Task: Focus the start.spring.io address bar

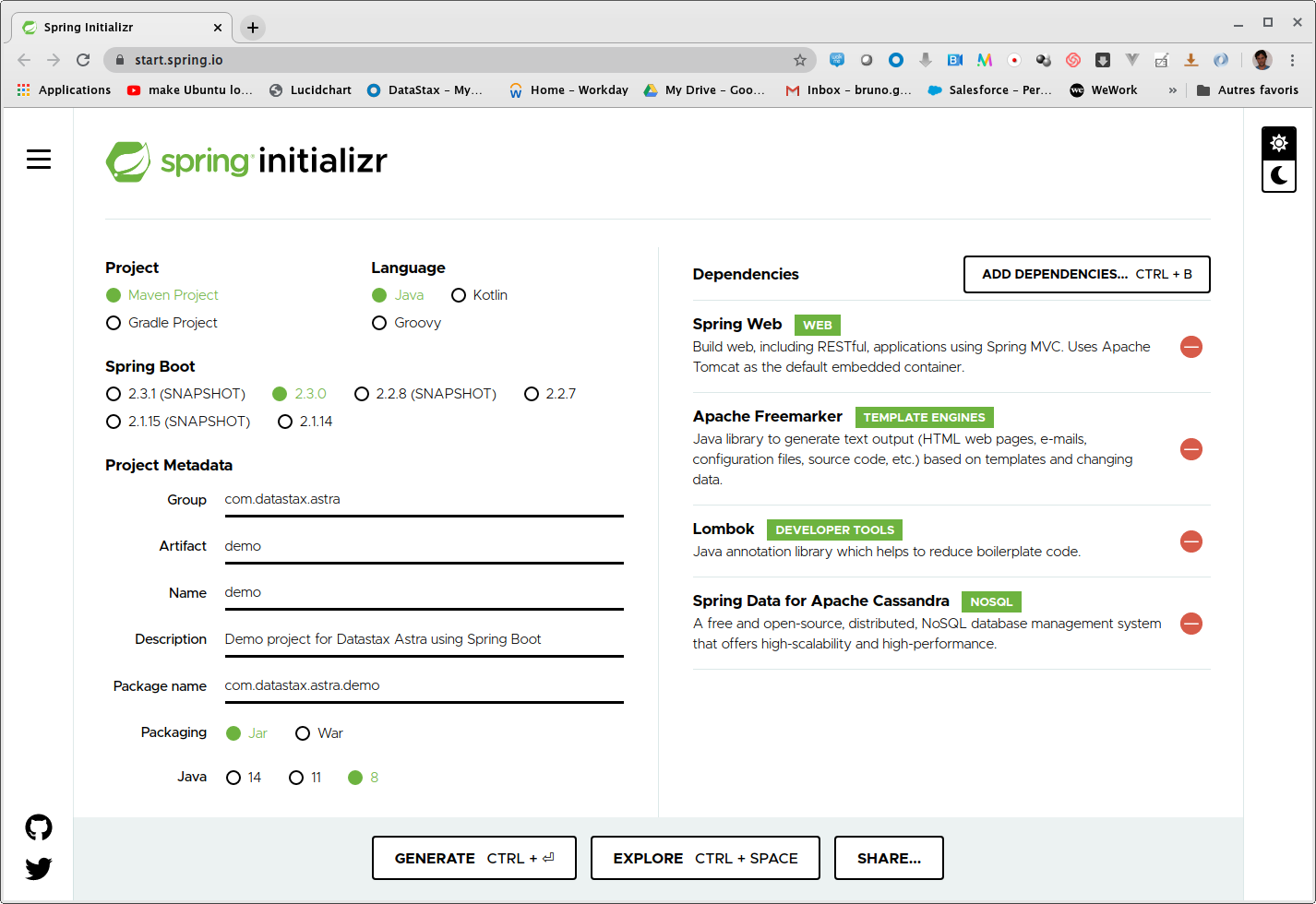Action: (460, 60)
